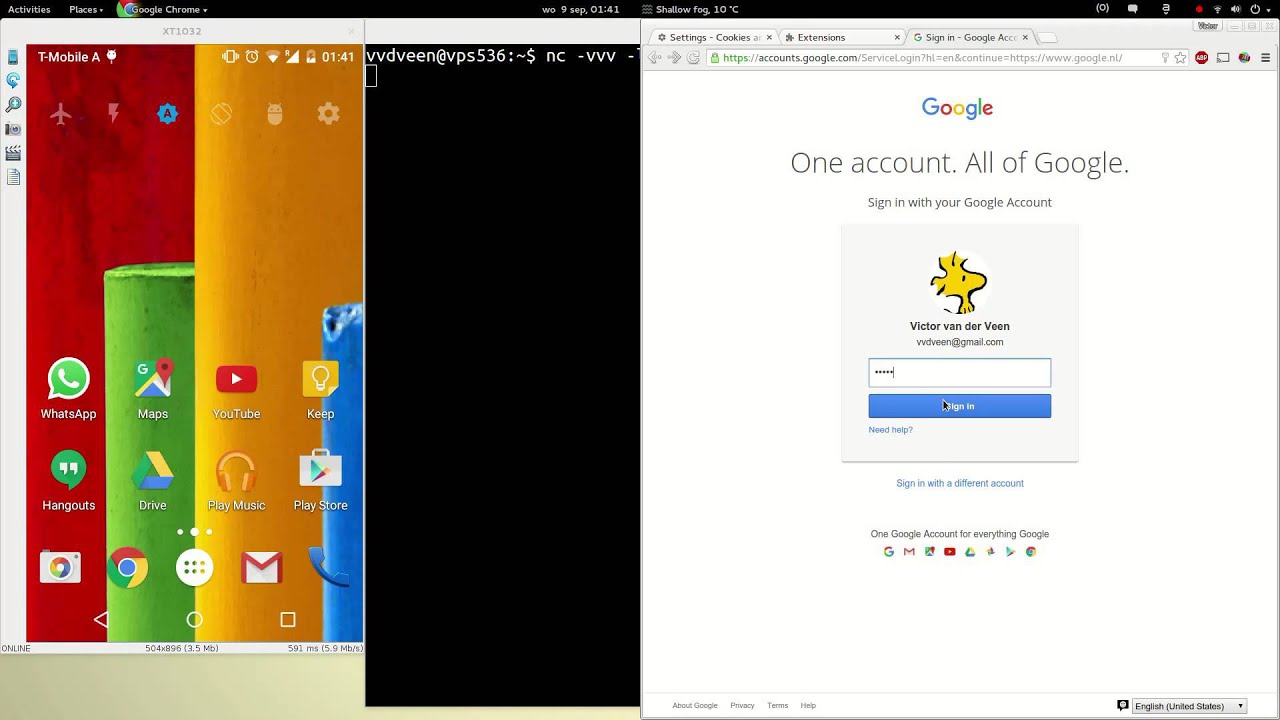Select the Sign in - Google Accounts tab
The image size is (1280, 720).
(970, 37)
